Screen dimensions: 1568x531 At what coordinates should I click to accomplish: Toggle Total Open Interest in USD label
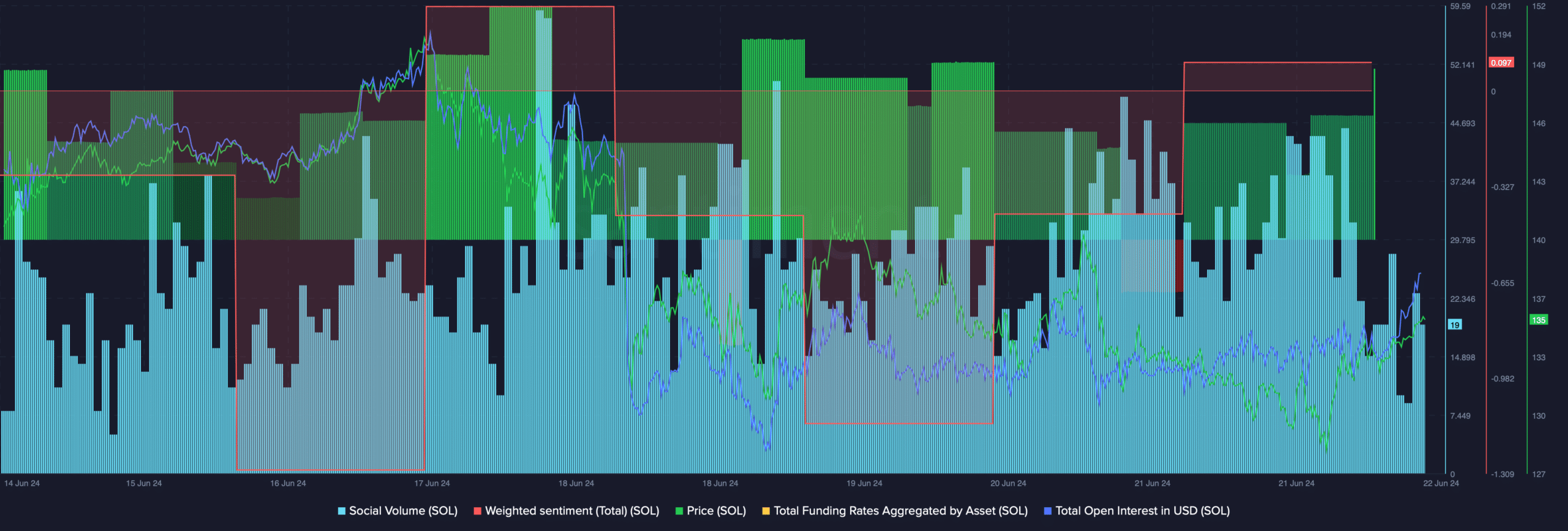[1142, 511]
